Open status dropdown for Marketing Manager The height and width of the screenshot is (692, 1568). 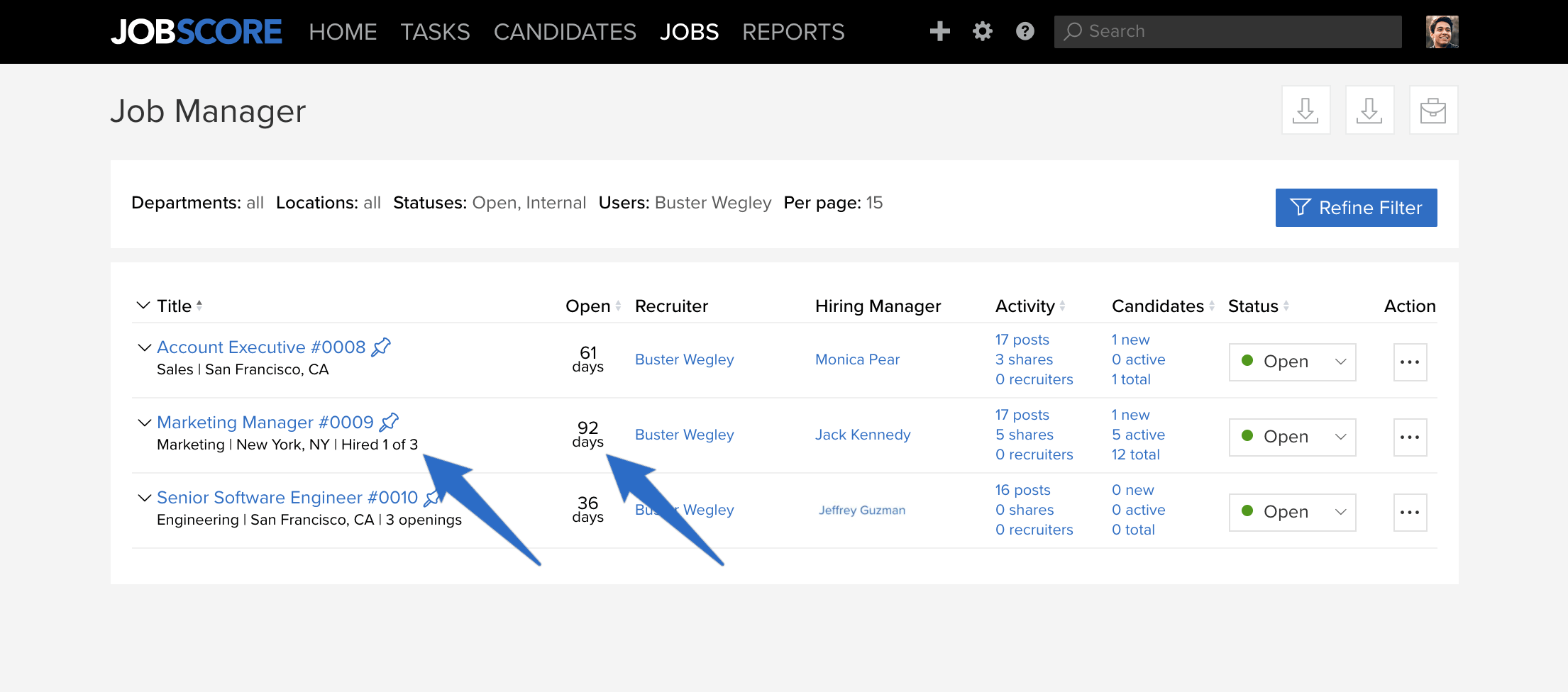tap(1292, 437)
